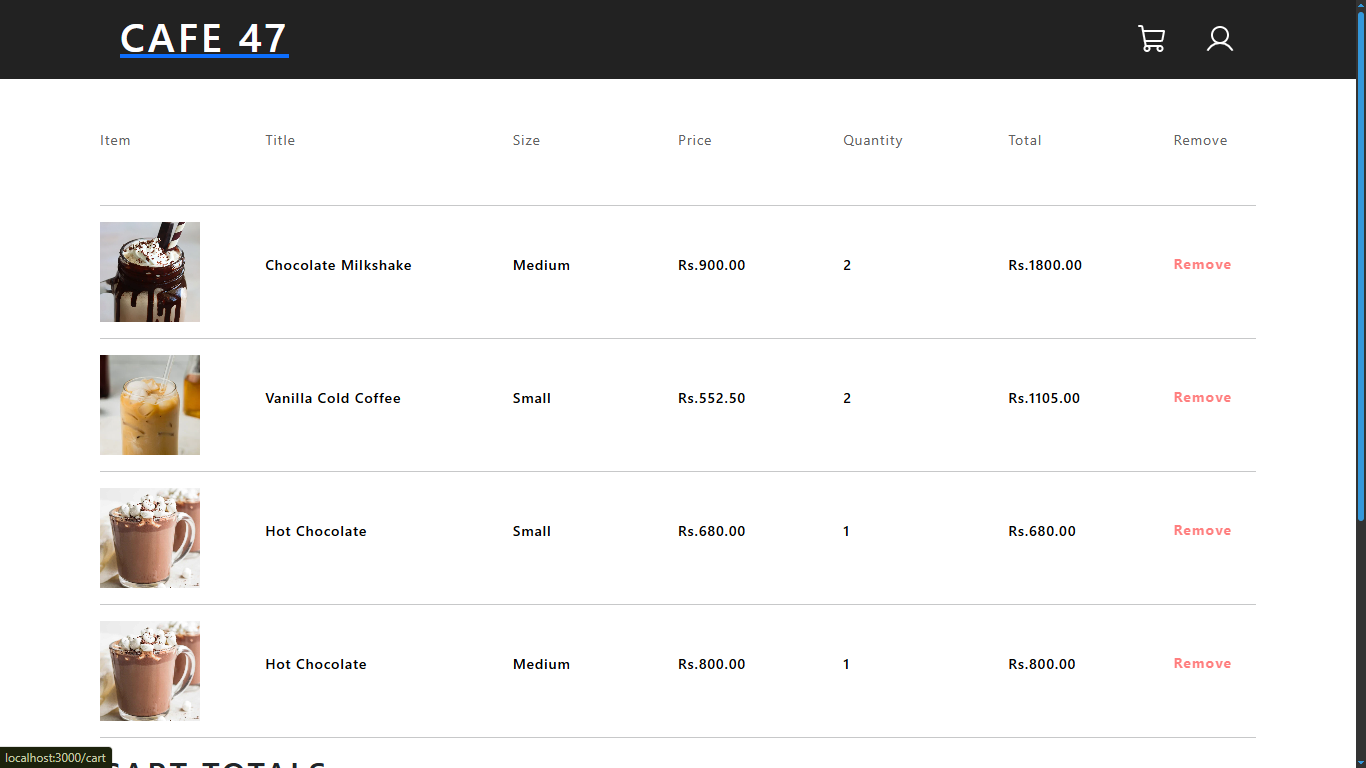Click the Rs.680.00 price value
Image resolution: width=1366 pixels, height=768 pixels.
pos(711,531)
